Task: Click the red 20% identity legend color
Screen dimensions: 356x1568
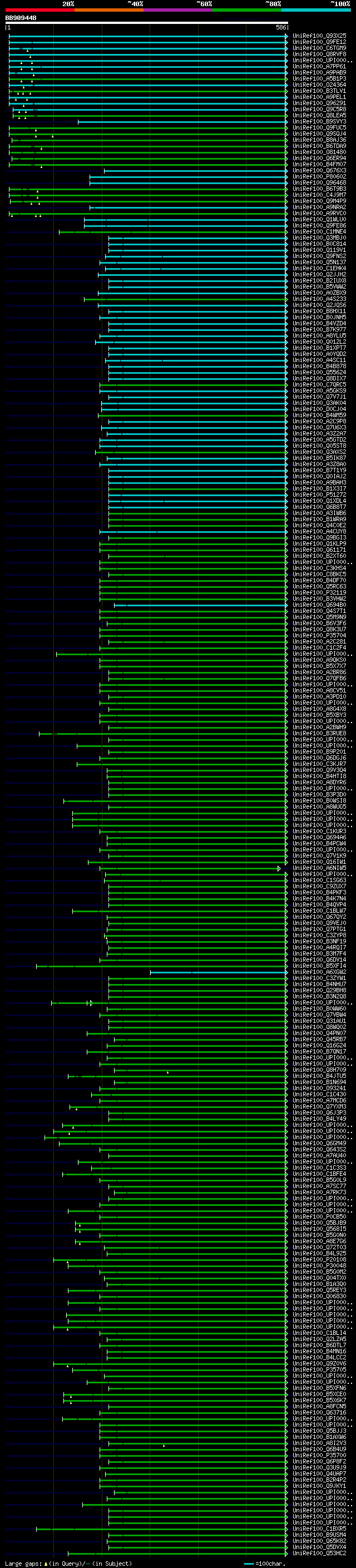Action: (39, 10)
